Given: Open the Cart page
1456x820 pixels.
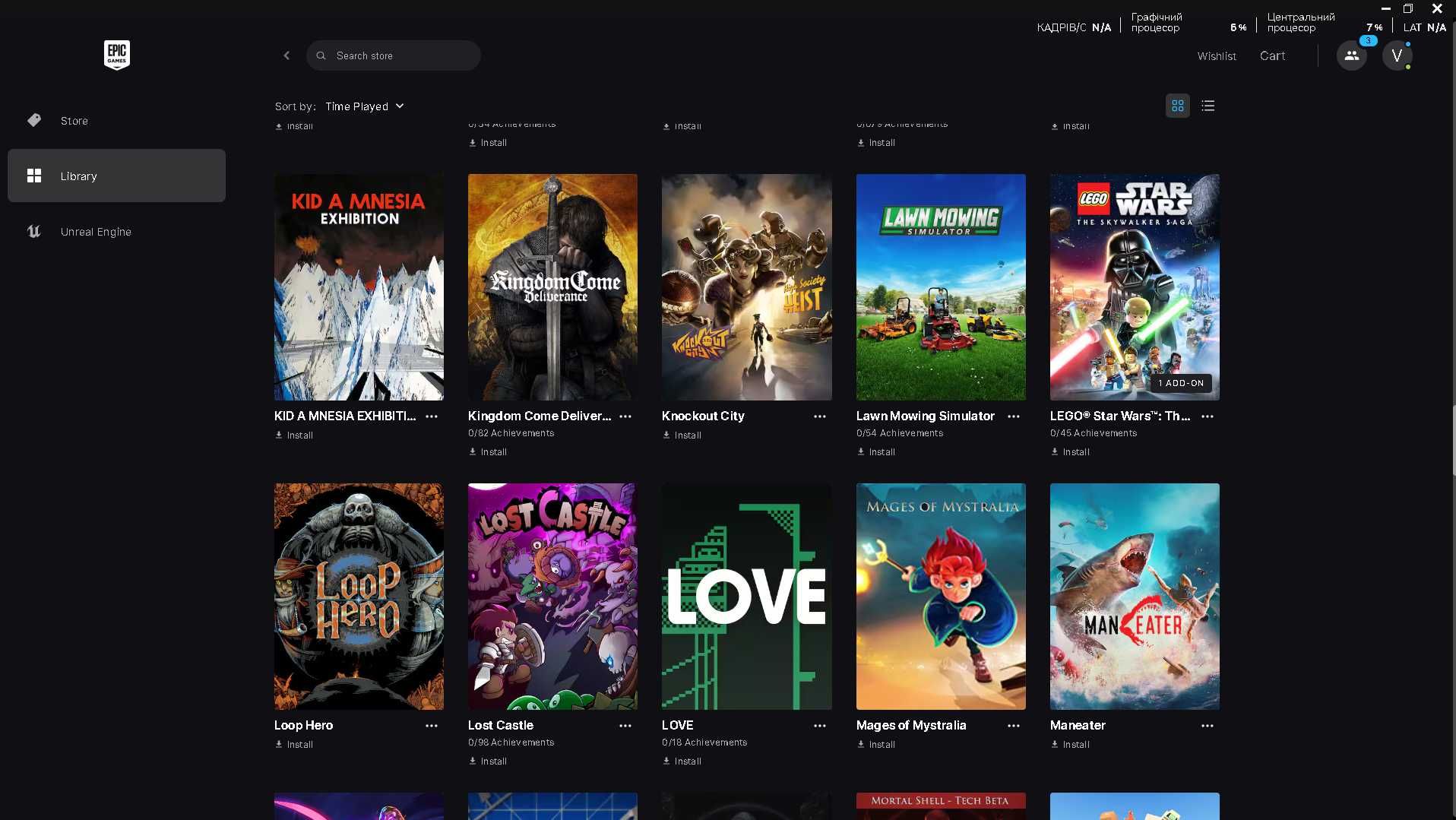Looking at the screenshot, I should pyautogui.click(x=1272, y=55).
